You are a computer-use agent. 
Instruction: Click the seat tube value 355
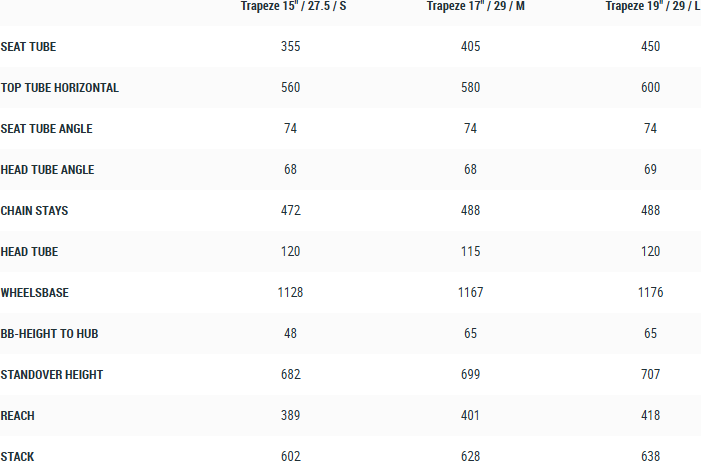(291, 47)
